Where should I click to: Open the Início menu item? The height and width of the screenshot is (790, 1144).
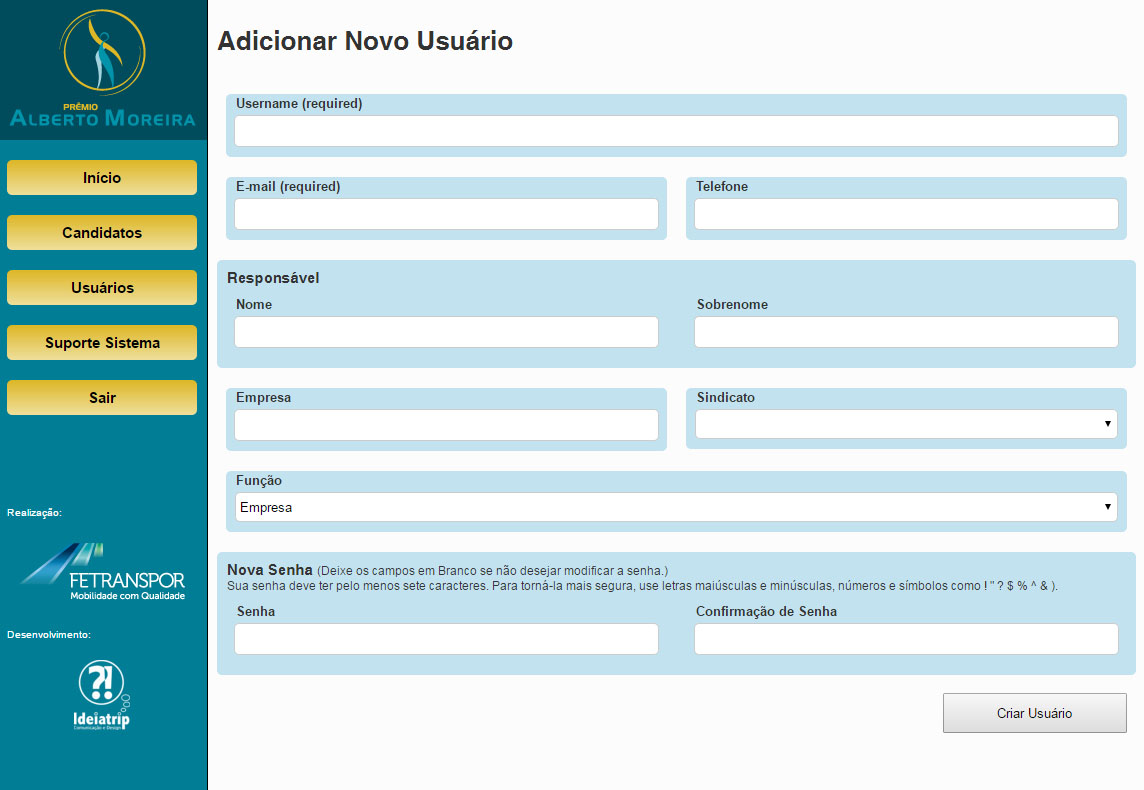[x=102, y=178]
